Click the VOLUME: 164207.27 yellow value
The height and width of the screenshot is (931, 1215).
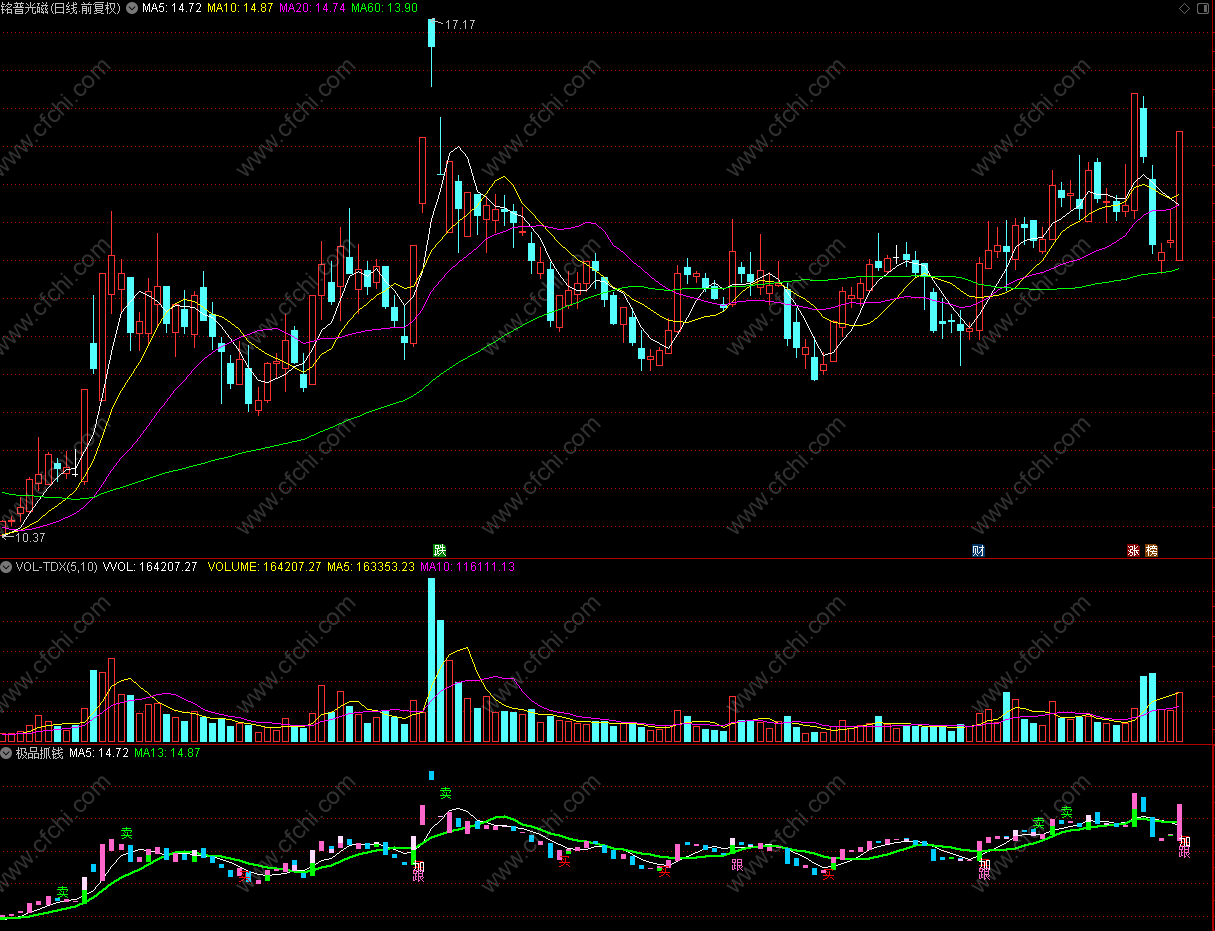coord(264,567)
